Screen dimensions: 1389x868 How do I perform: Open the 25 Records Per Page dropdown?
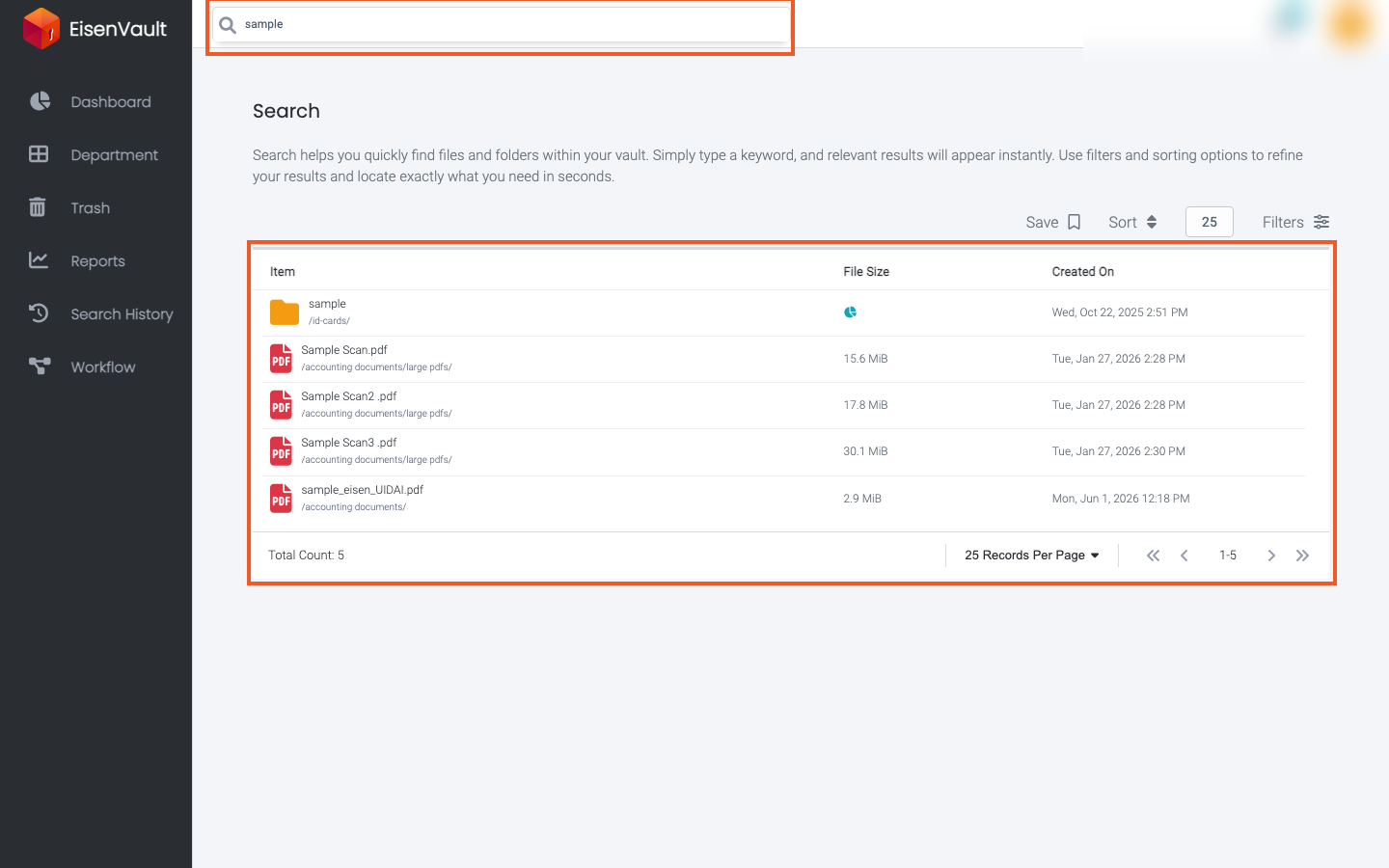(x=1032, y=556)
